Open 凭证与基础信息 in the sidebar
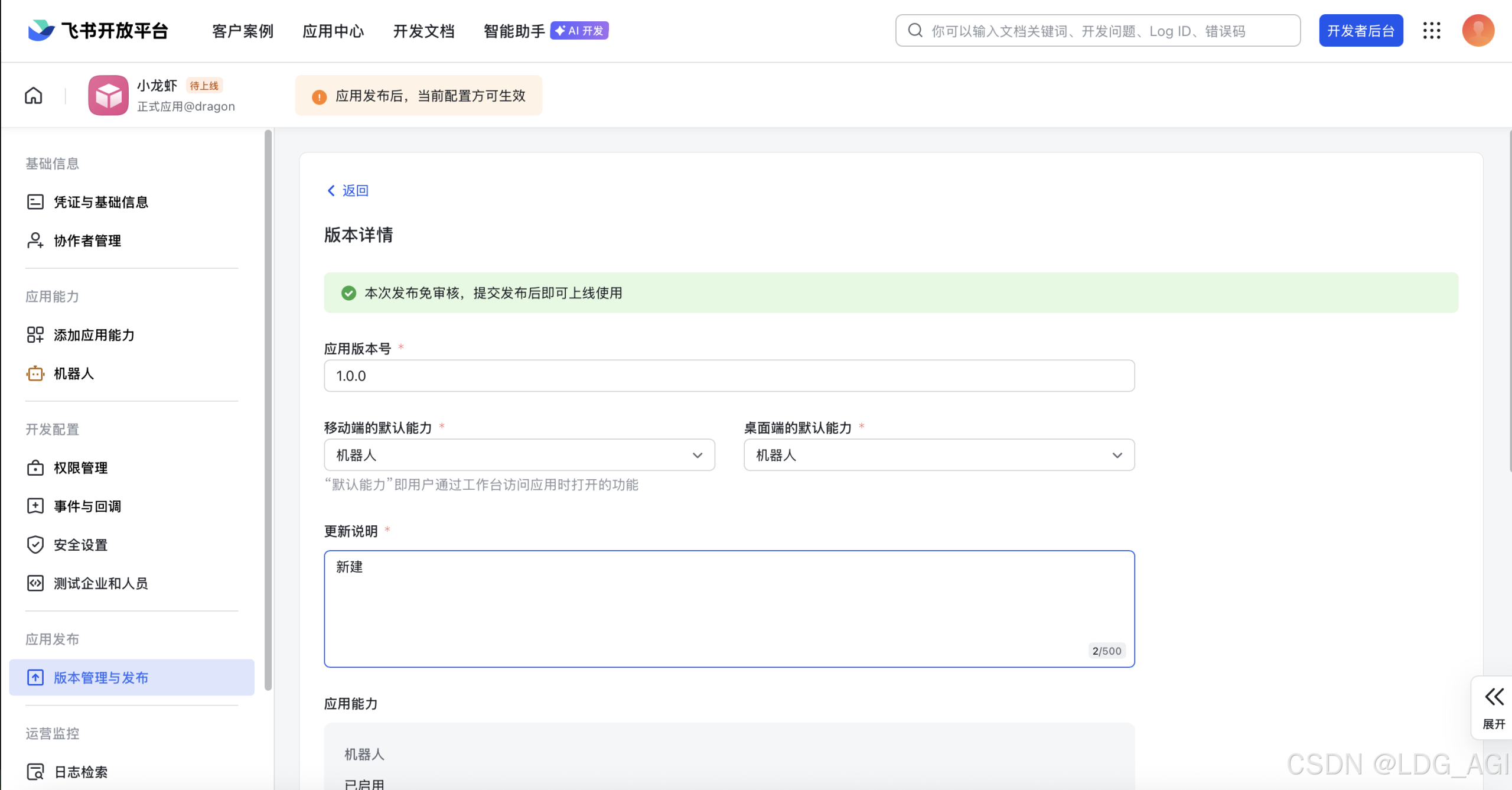Screen dimensions: 1512x790 click(x=100, y=201)
